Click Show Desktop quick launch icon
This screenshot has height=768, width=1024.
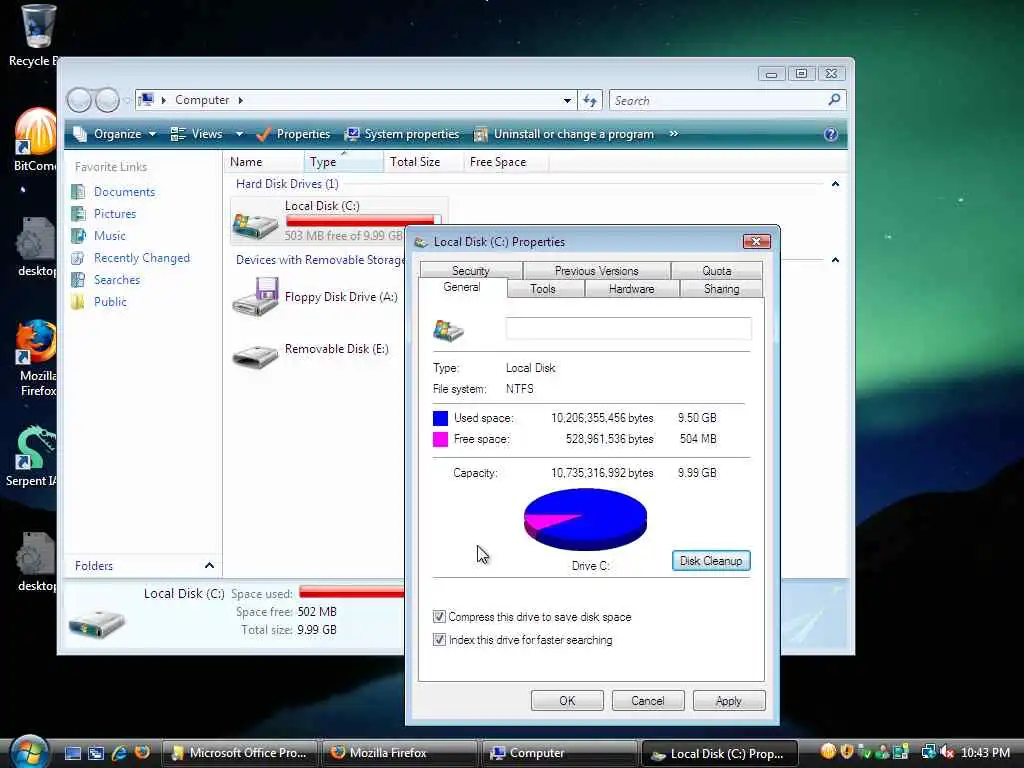72,753
